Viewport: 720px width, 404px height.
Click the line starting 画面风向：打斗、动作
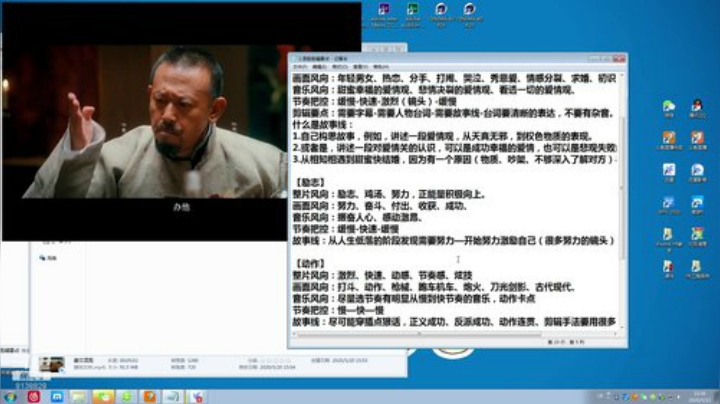coord(434,287)
